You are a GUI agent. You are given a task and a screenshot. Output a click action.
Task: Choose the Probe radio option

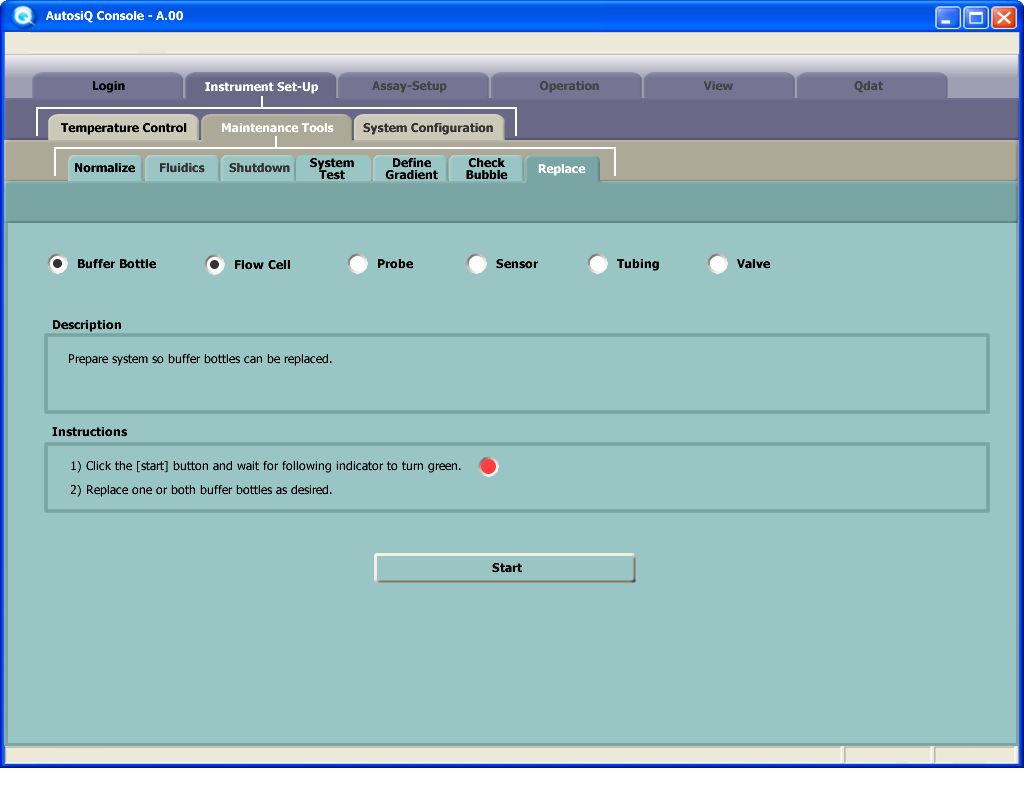[x=358, y=264]
